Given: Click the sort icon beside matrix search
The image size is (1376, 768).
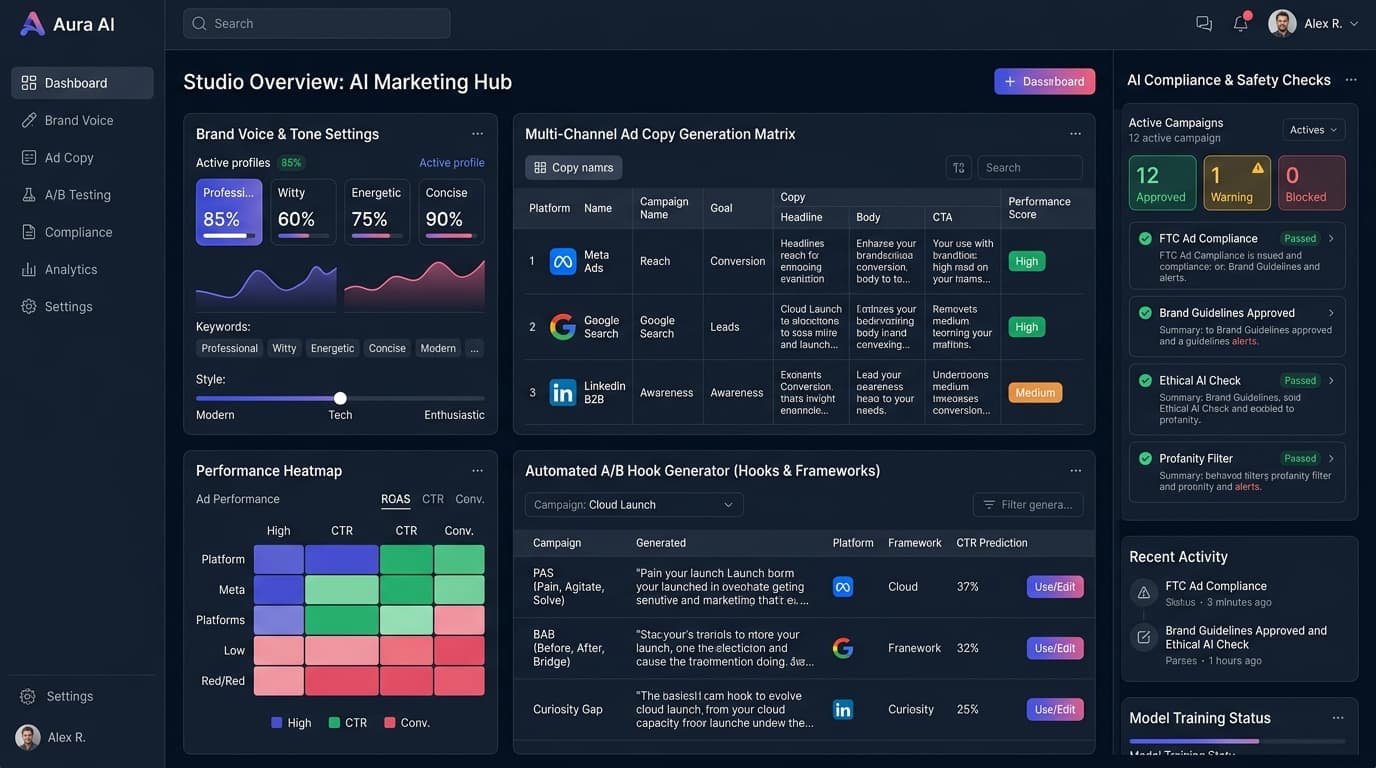Looking at the screenshot, I should pyautogui.click(x=959, y=168).
